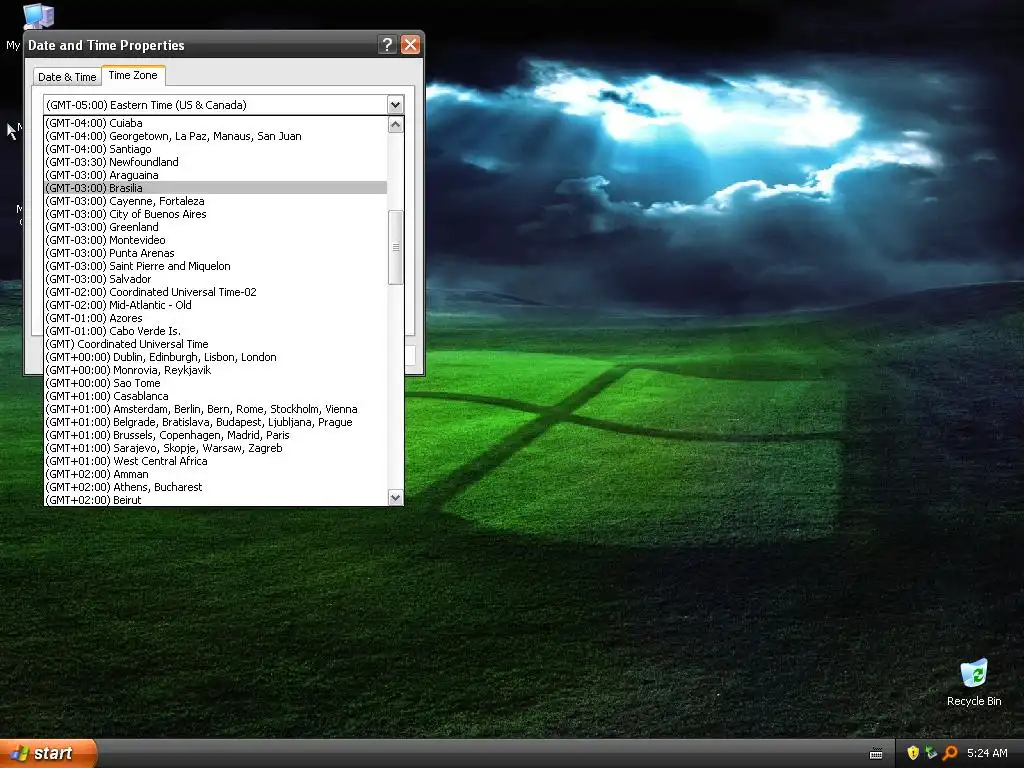Choose (GMT-03:00) Montevideo
Screen dimensions: 1024x768
point(216,240)
